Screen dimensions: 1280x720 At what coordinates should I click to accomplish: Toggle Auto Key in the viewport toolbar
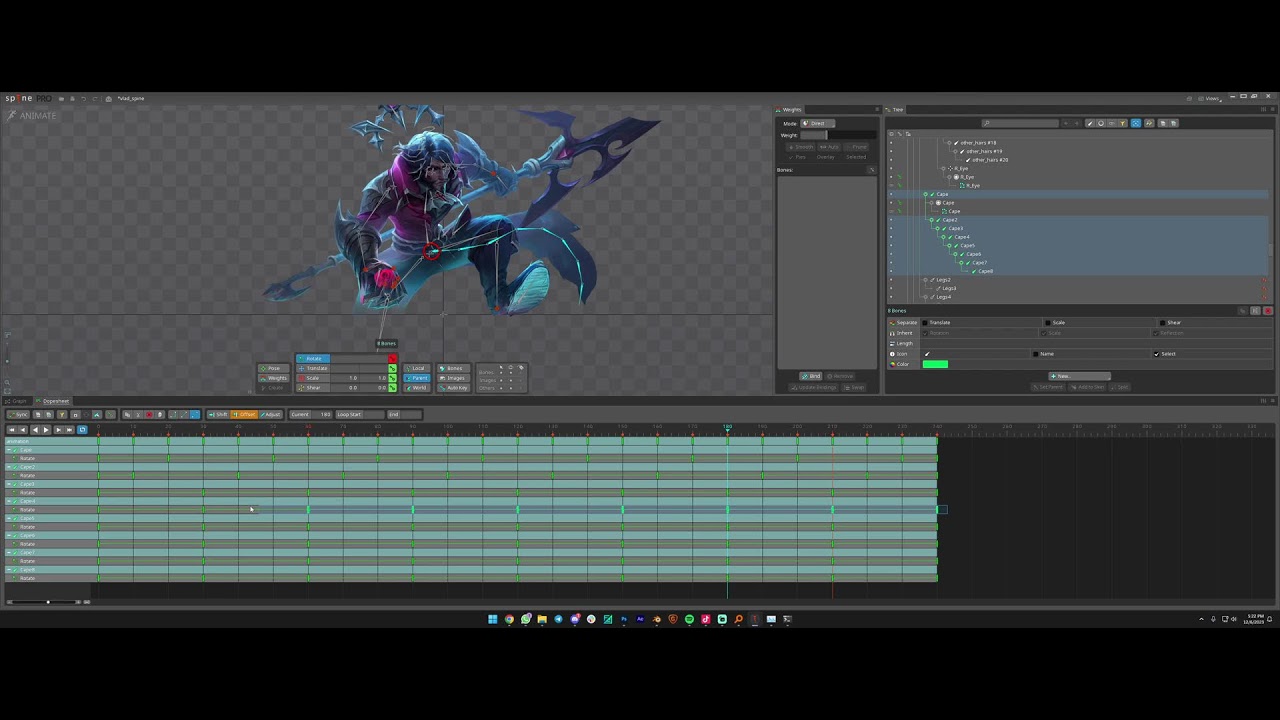pyautogui.click(x=455, y=388)
